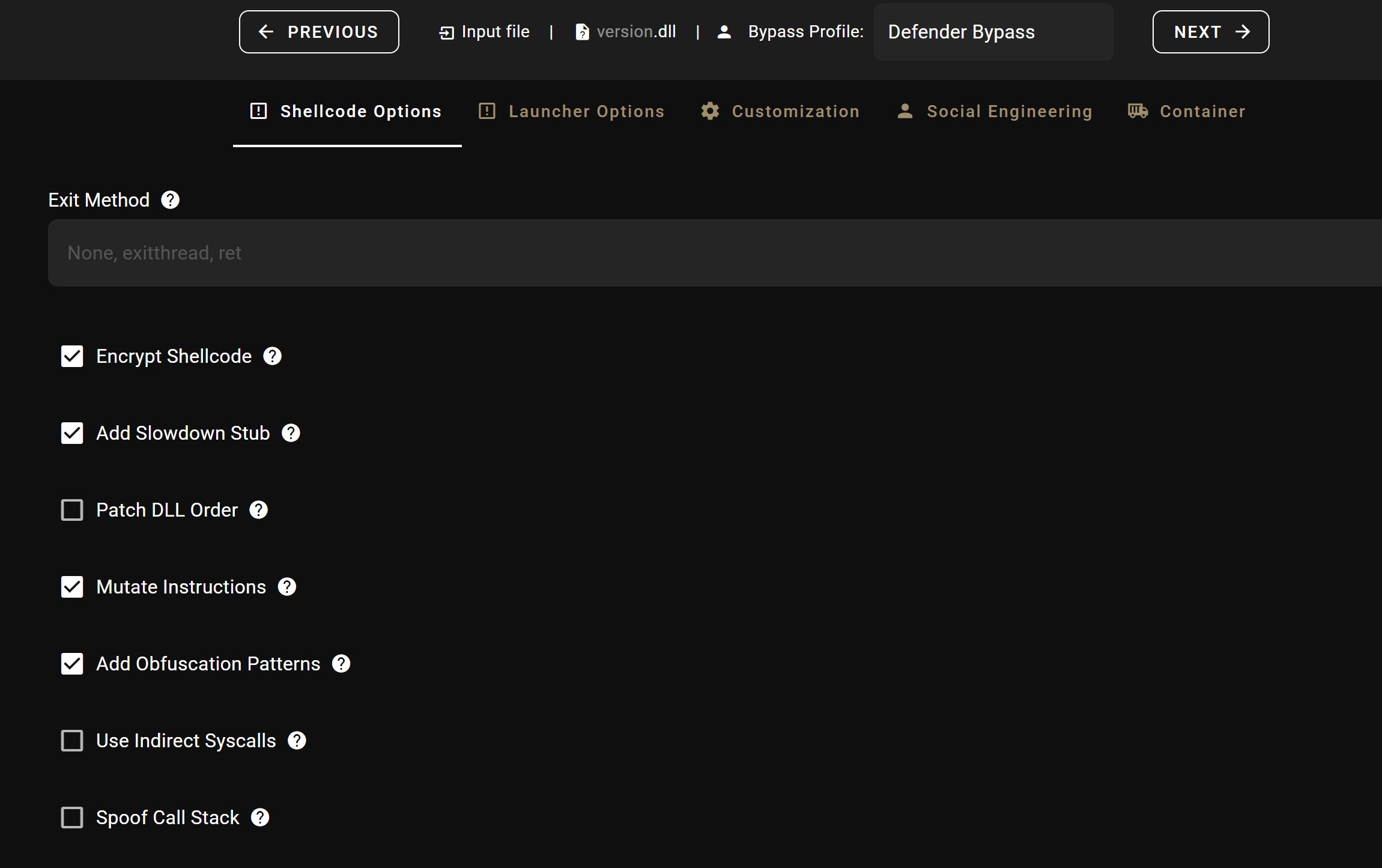Viewport: 1382px width, 868px height.
Task: Click the PREVIOUS button
Action: [319, 32]
